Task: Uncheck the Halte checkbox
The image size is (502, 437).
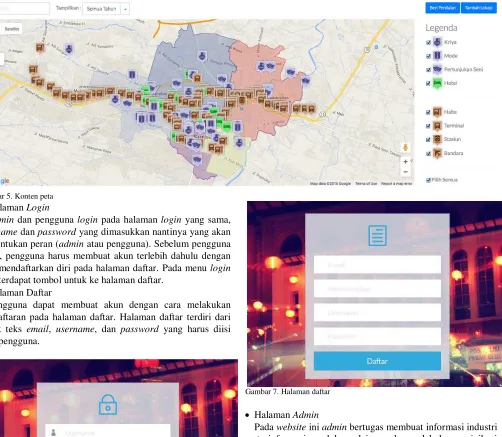Action: tap(428, 112)
